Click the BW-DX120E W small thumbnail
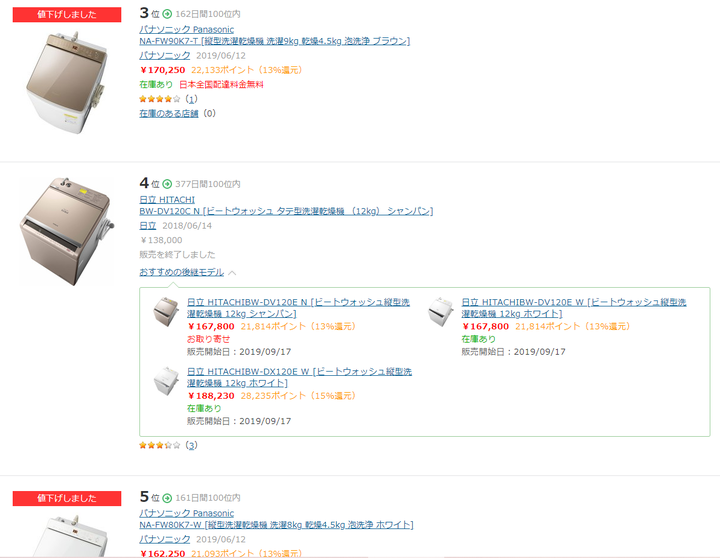Screen dimensions: 720x558 pyautogui.click(x=166, y=381)
